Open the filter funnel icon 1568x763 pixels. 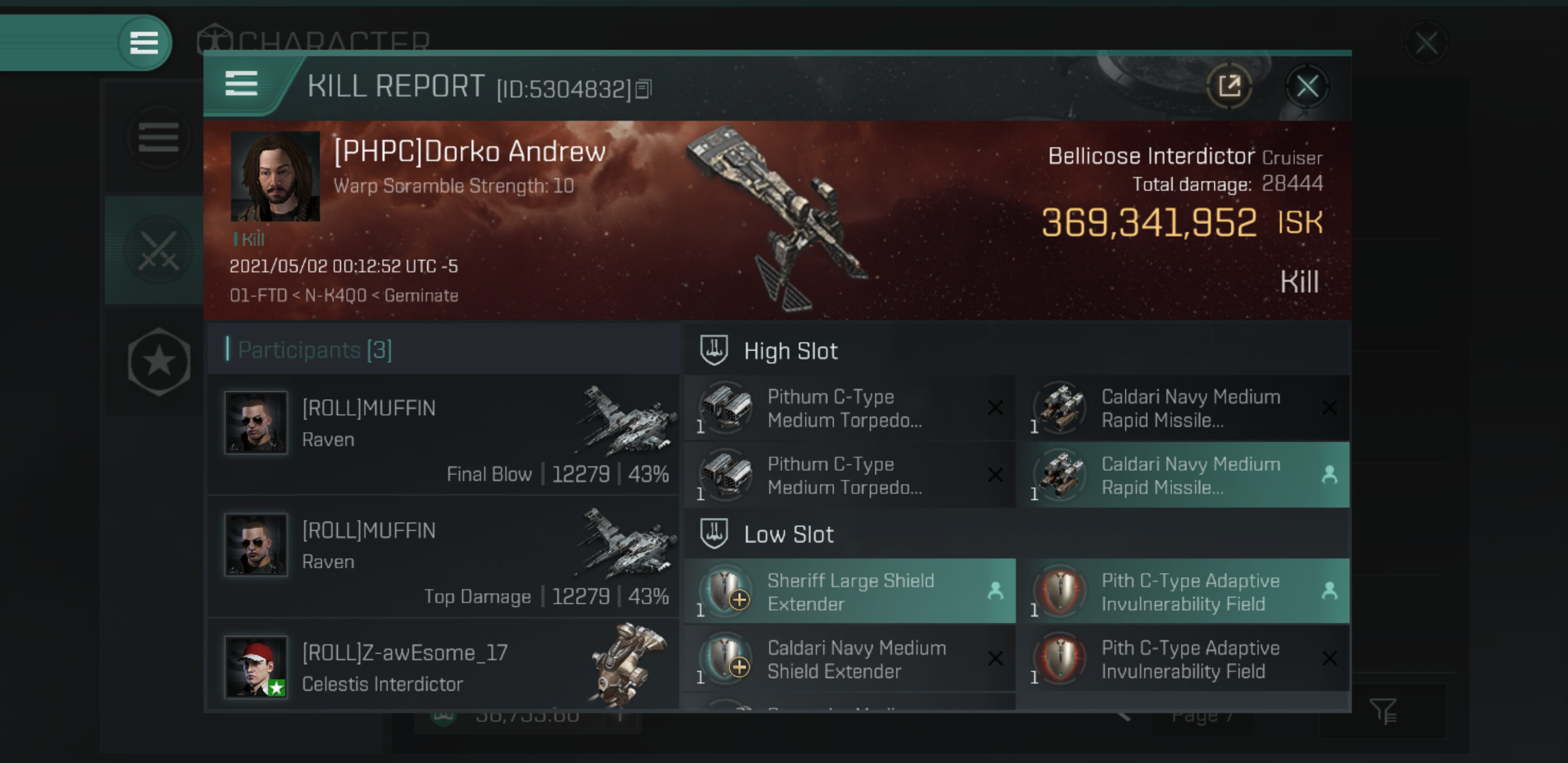1383,711
